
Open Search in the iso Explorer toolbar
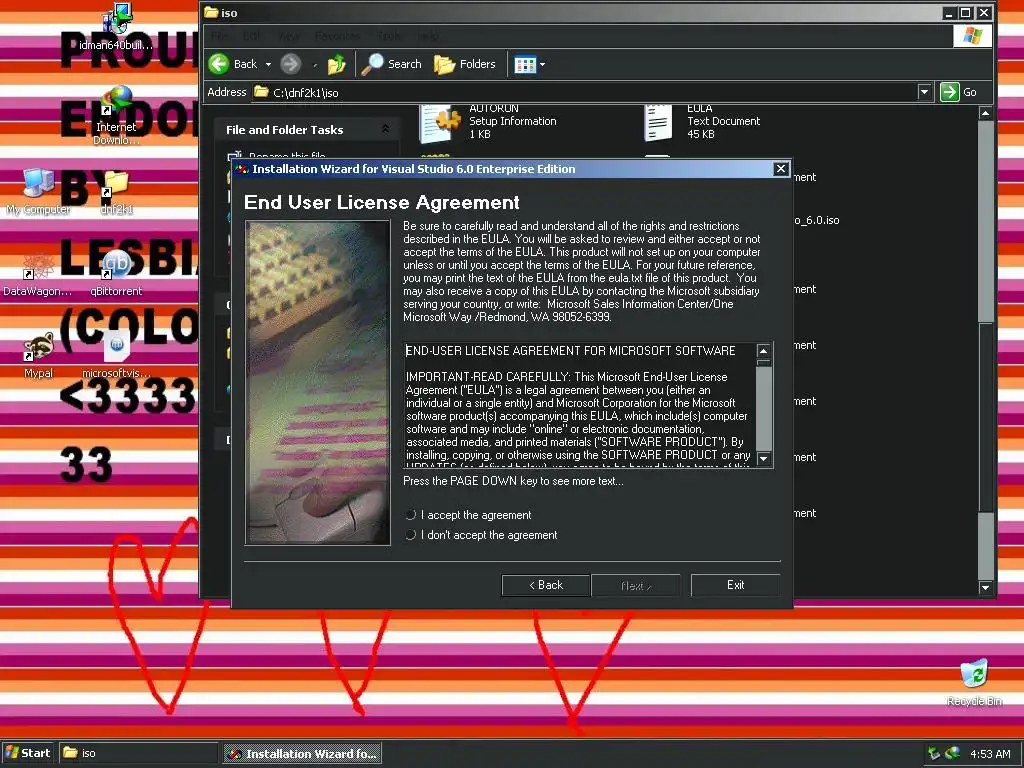392,64
